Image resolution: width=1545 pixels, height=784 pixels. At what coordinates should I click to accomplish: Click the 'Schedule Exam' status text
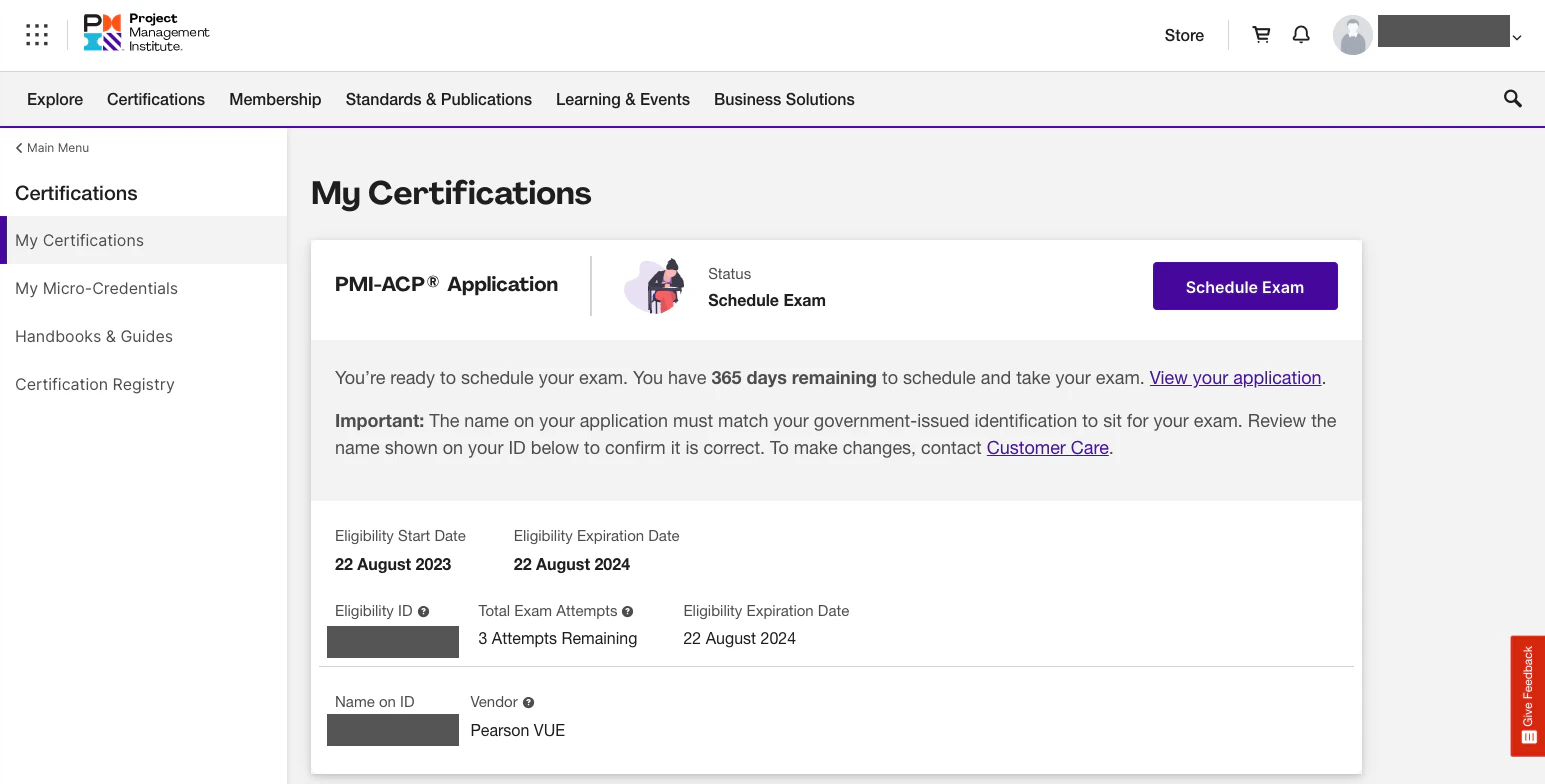(767, 300)
